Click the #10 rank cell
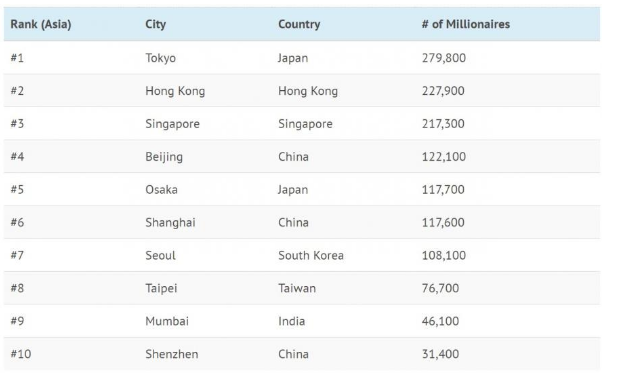This screenshot has width=637, height=373. point(21,354)
